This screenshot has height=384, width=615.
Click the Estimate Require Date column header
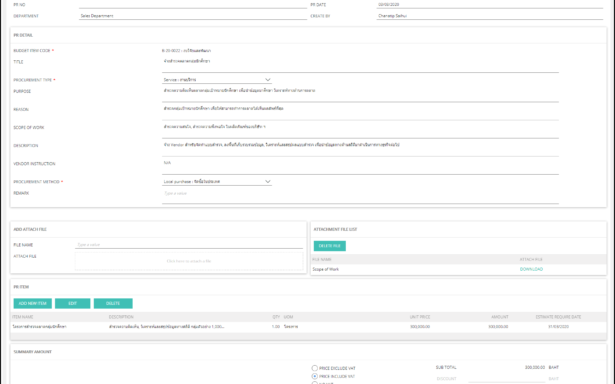[x=558, y=317]
